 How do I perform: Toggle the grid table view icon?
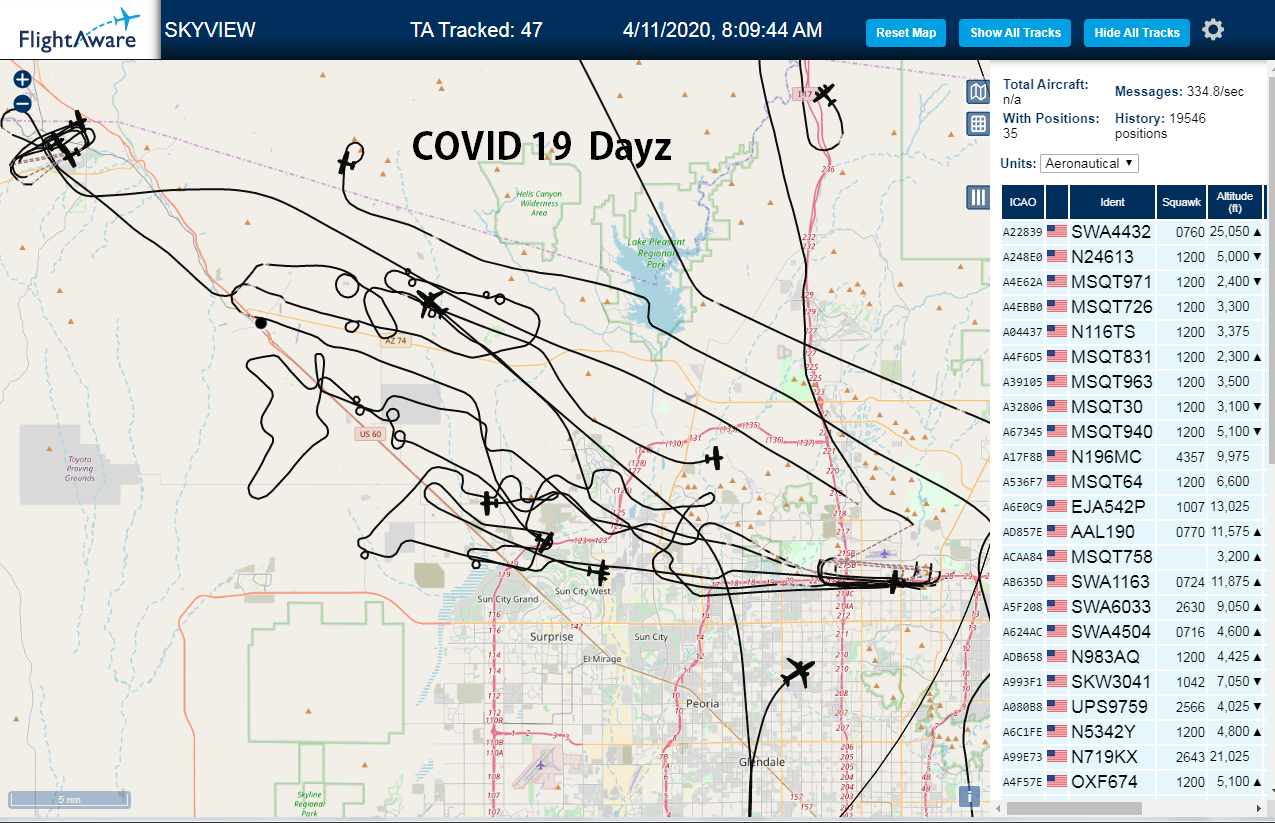coord(978,124)
